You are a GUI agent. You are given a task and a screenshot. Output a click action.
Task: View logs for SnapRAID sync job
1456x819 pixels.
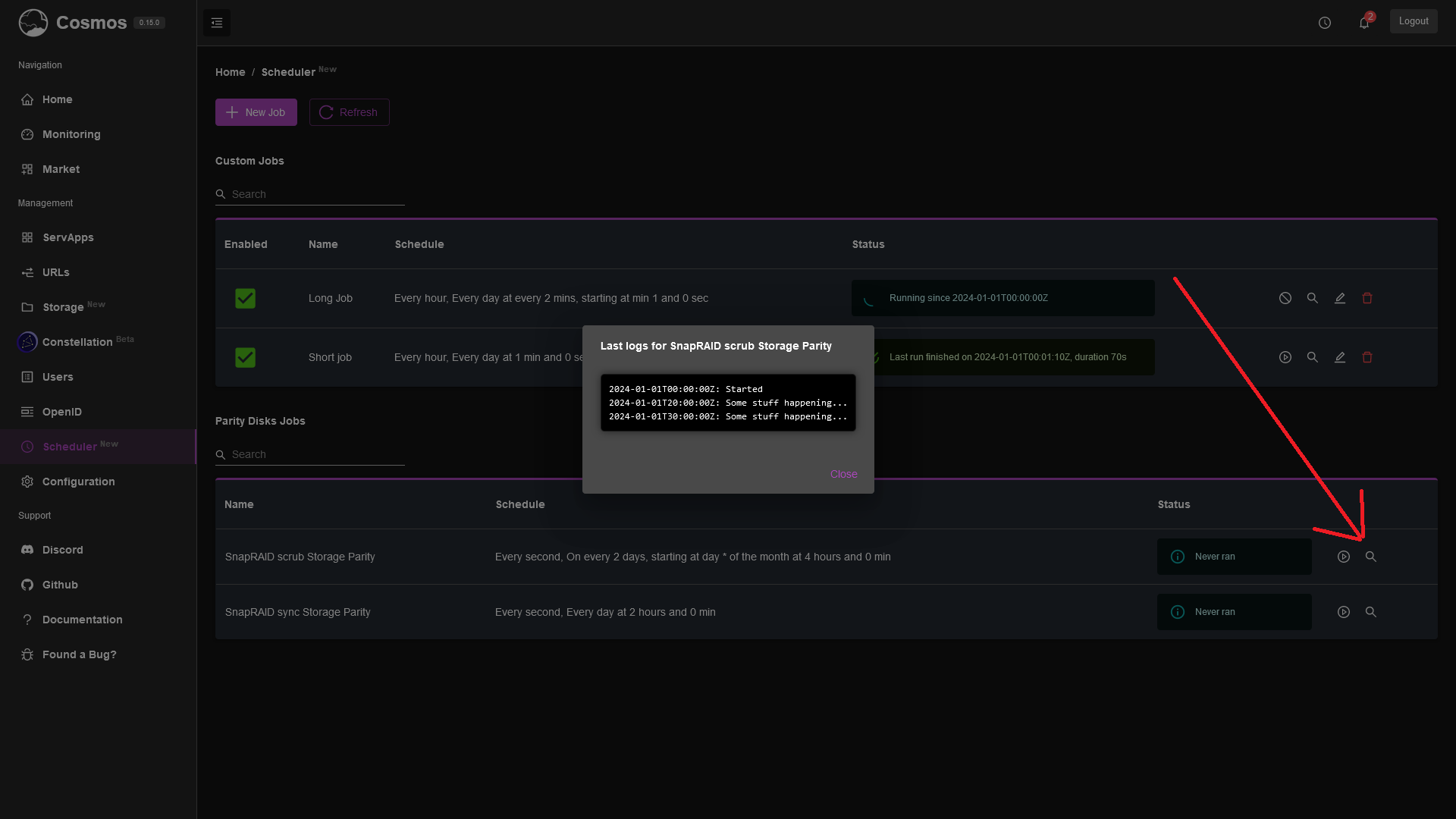[1371, 612]
